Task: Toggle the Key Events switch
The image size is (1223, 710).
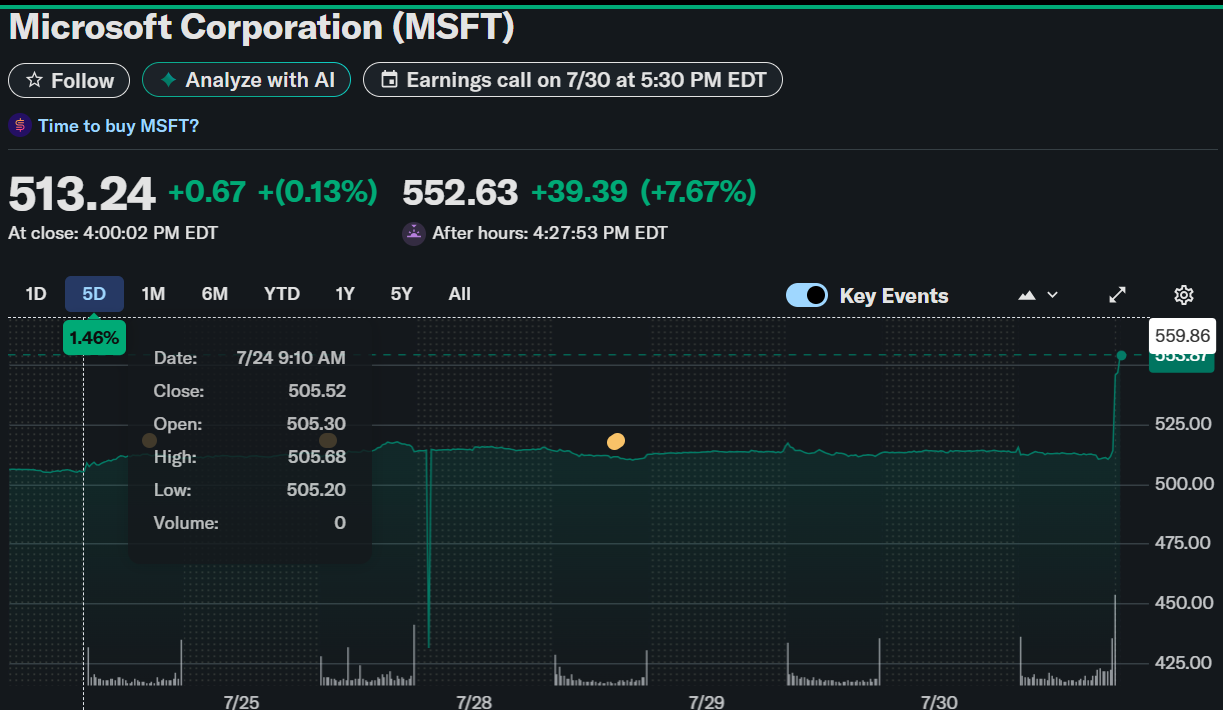Action: 807,295
